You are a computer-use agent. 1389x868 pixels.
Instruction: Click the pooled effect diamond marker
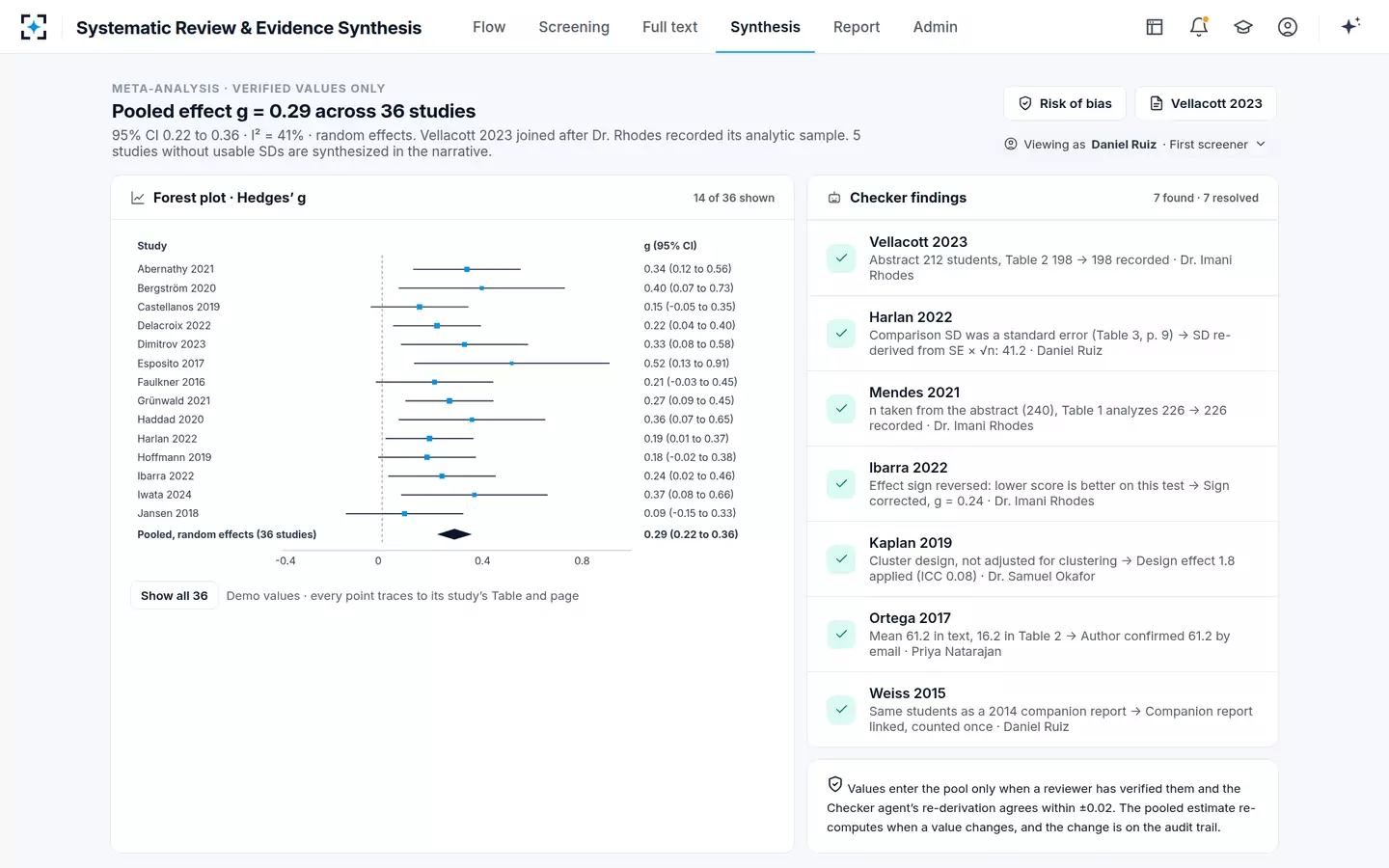454,534
